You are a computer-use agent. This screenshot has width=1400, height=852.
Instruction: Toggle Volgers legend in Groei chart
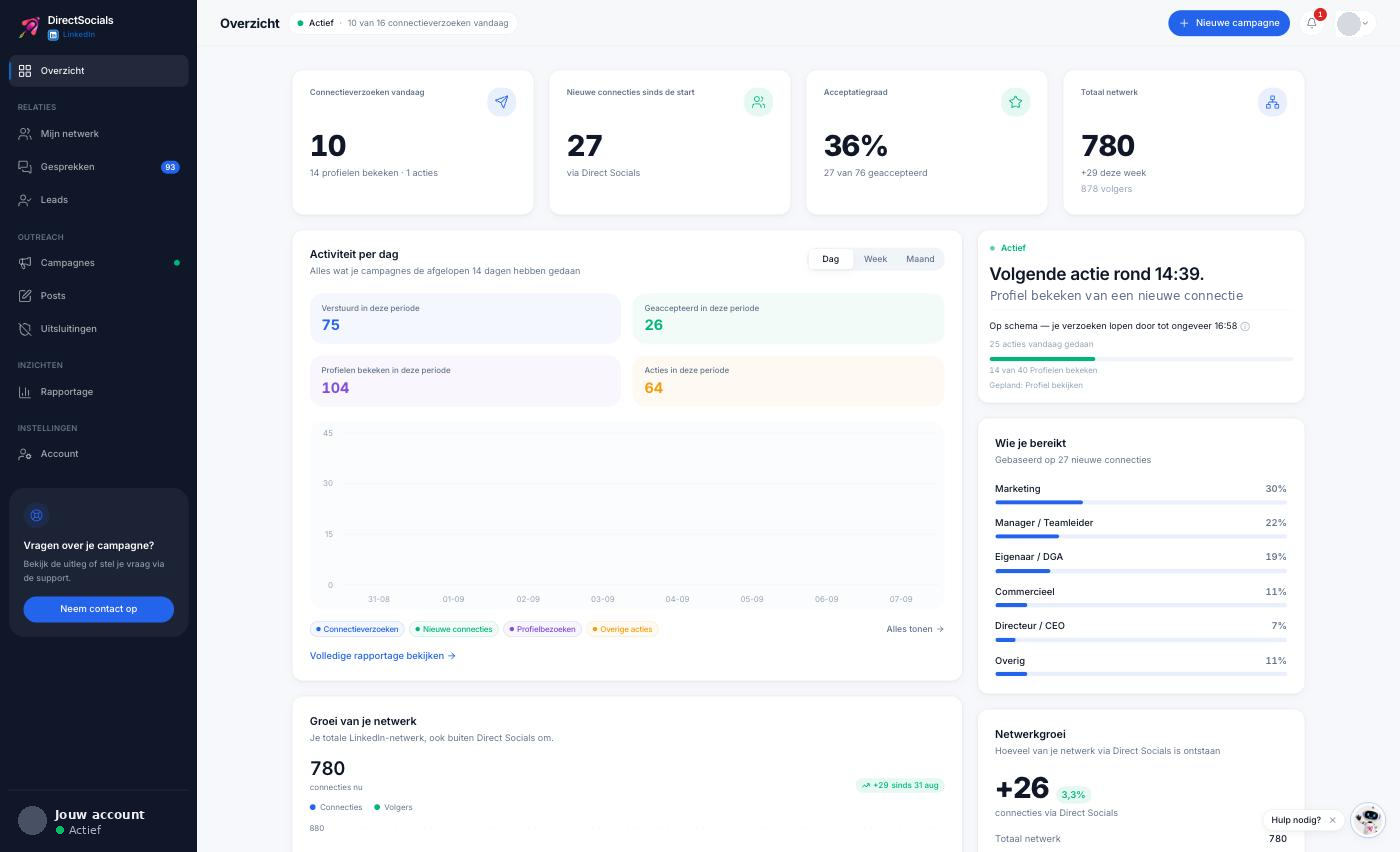(x=393, y=807)
